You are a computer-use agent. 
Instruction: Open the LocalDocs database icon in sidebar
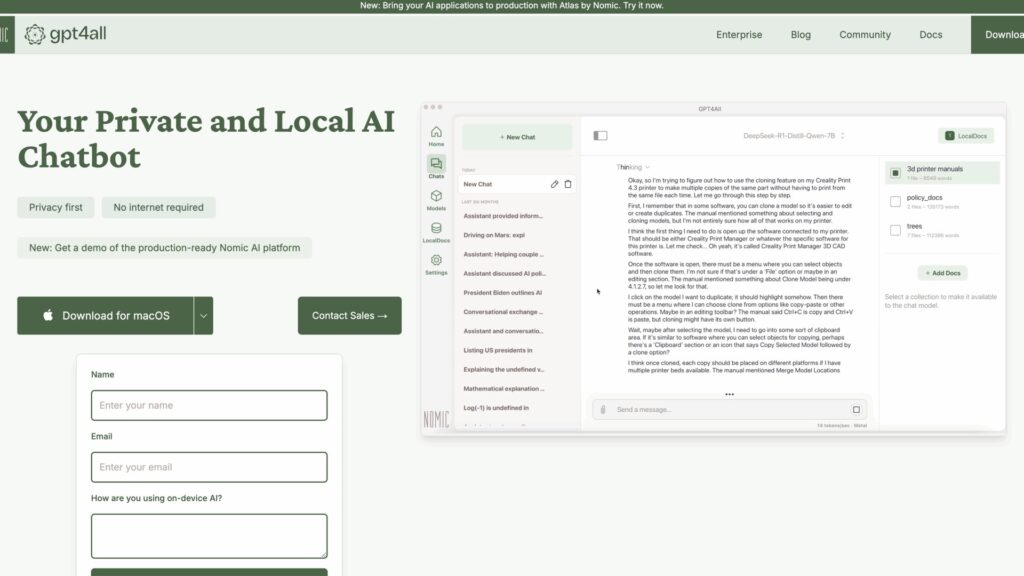tap(436, 228)
